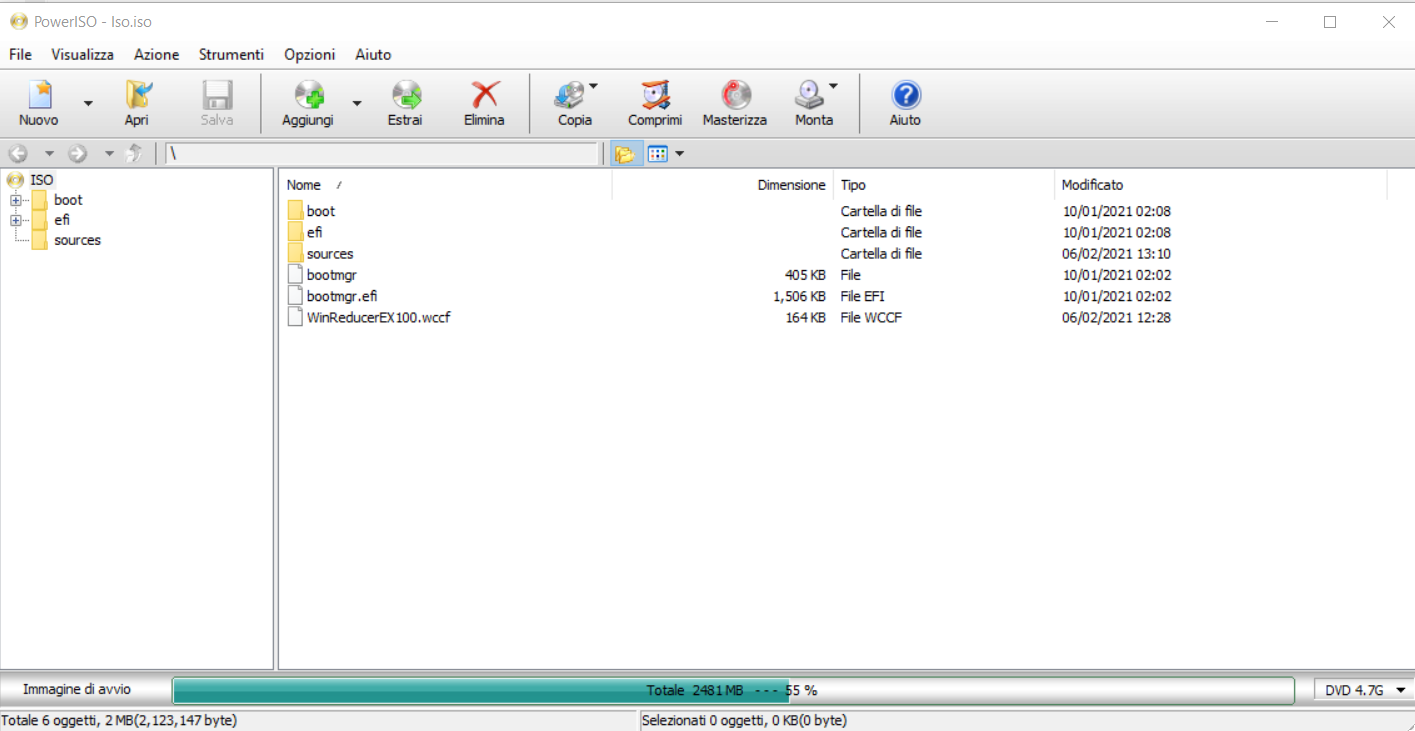Click the File EFI type cell
The width and height of the screenshot is (1415, 731).
[x=862, y=296]
